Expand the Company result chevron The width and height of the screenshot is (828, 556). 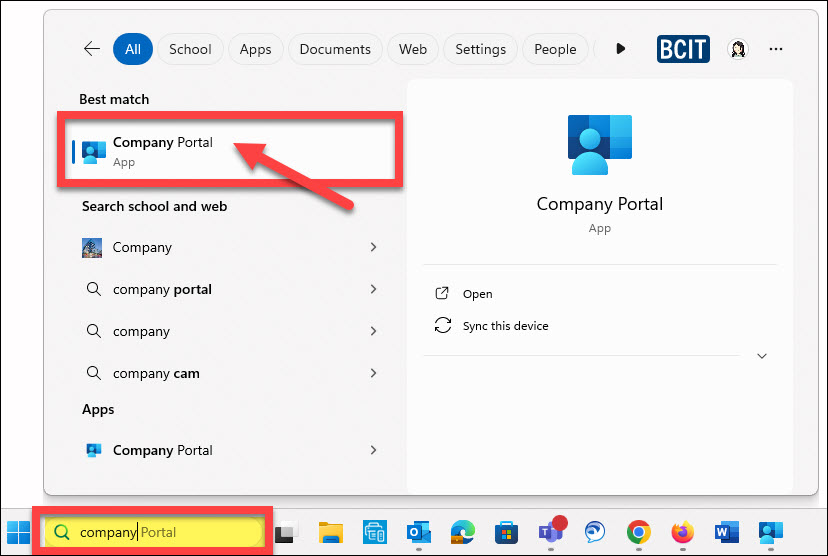coord(373,247)
